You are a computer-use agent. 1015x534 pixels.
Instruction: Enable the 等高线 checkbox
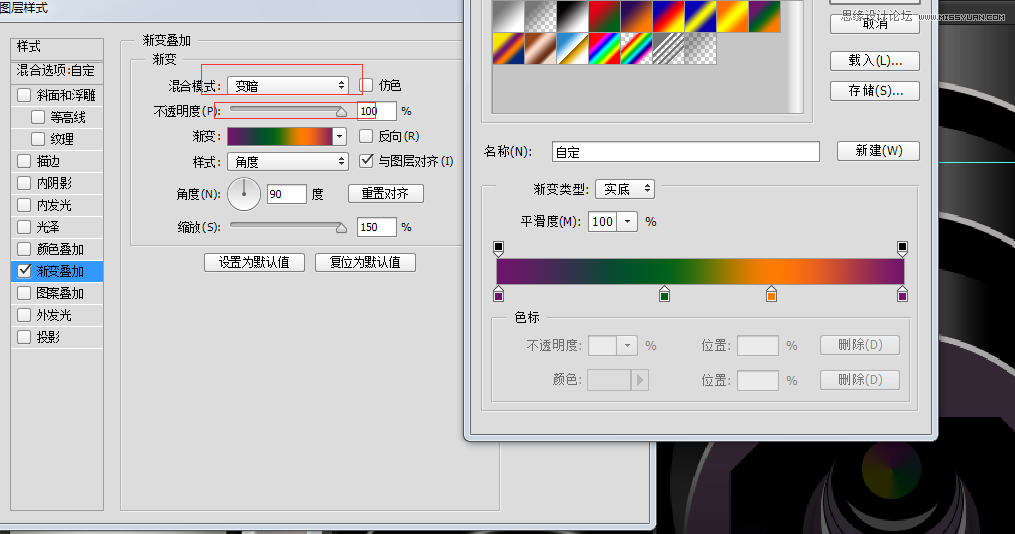pos(38,117)
